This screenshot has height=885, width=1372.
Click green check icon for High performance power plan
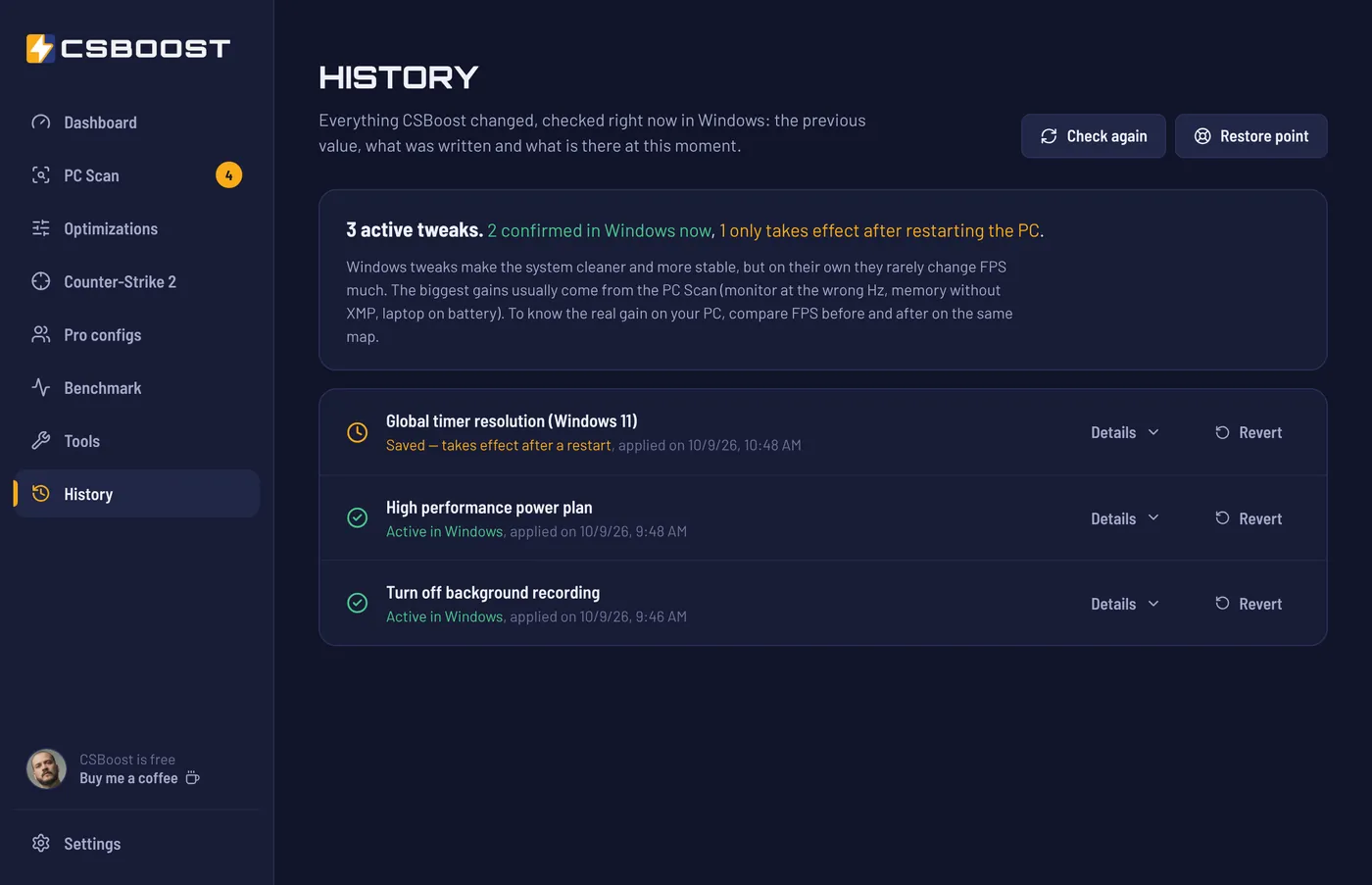pyautogui.click(x=358, y=517)
